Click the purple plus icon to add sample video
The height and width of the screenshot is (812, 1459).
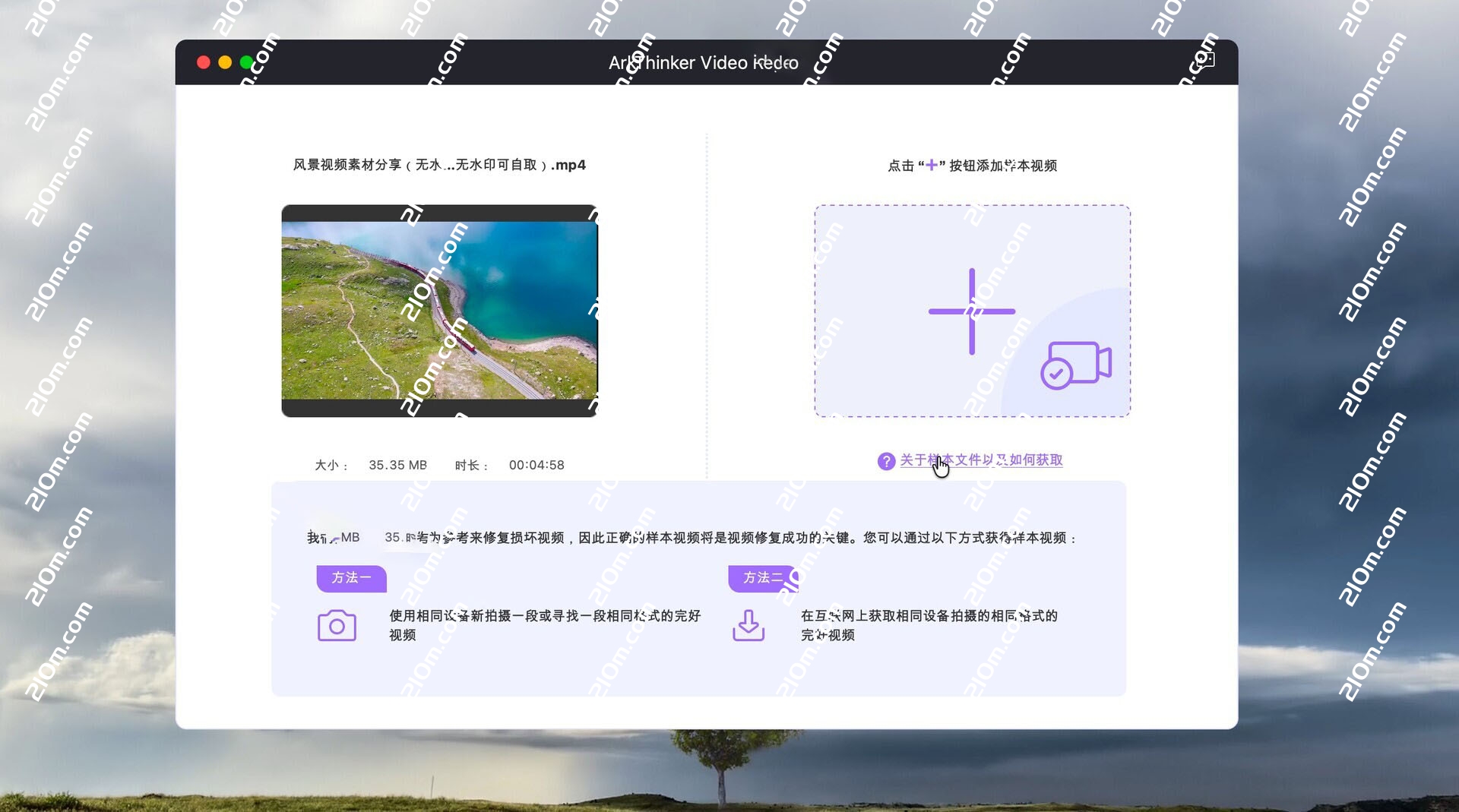pos(971,311)
